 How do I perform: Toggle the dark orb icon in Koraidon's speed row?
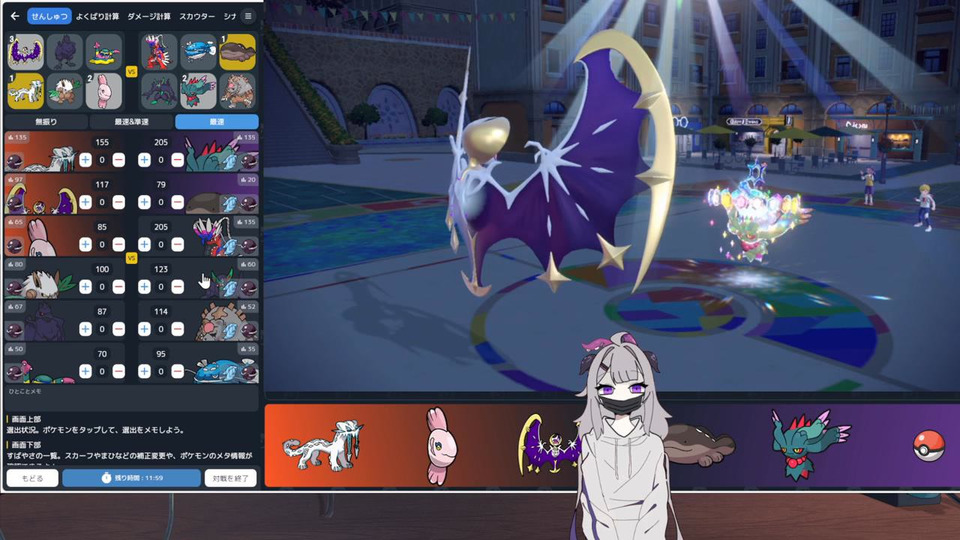click(249, 246)
